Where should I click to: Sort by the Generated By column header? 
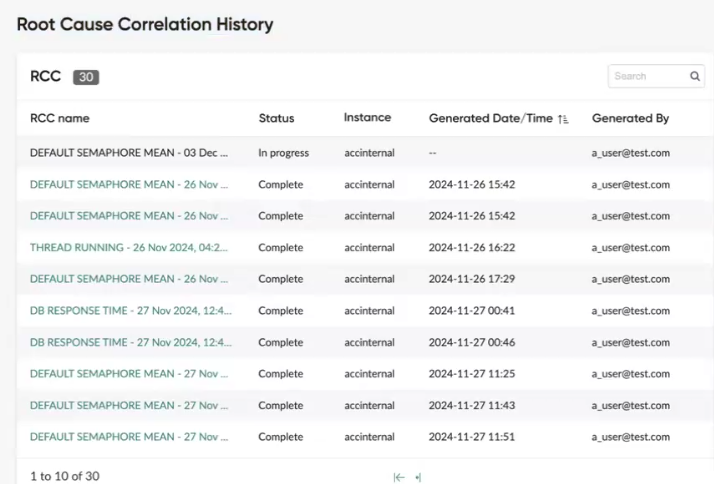[630, 118]
